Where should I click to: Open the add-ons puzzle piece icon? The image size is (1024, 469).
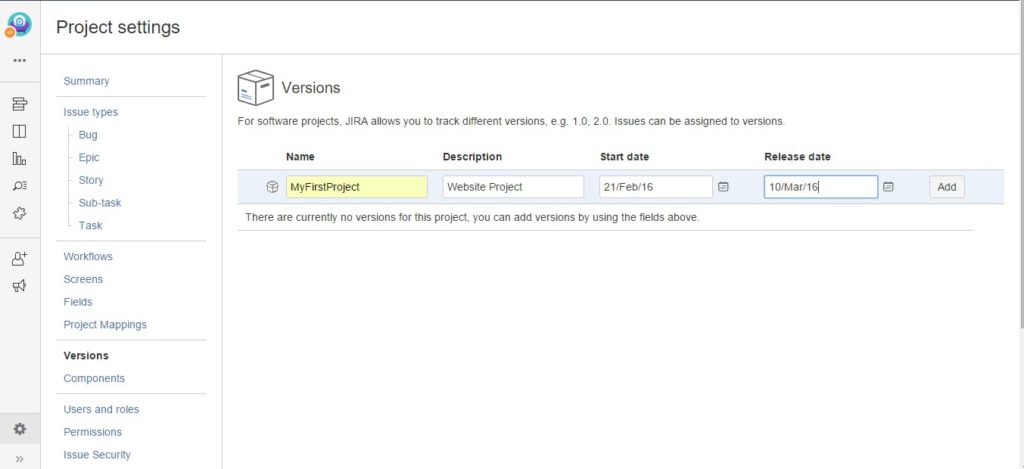coord(20,214)
